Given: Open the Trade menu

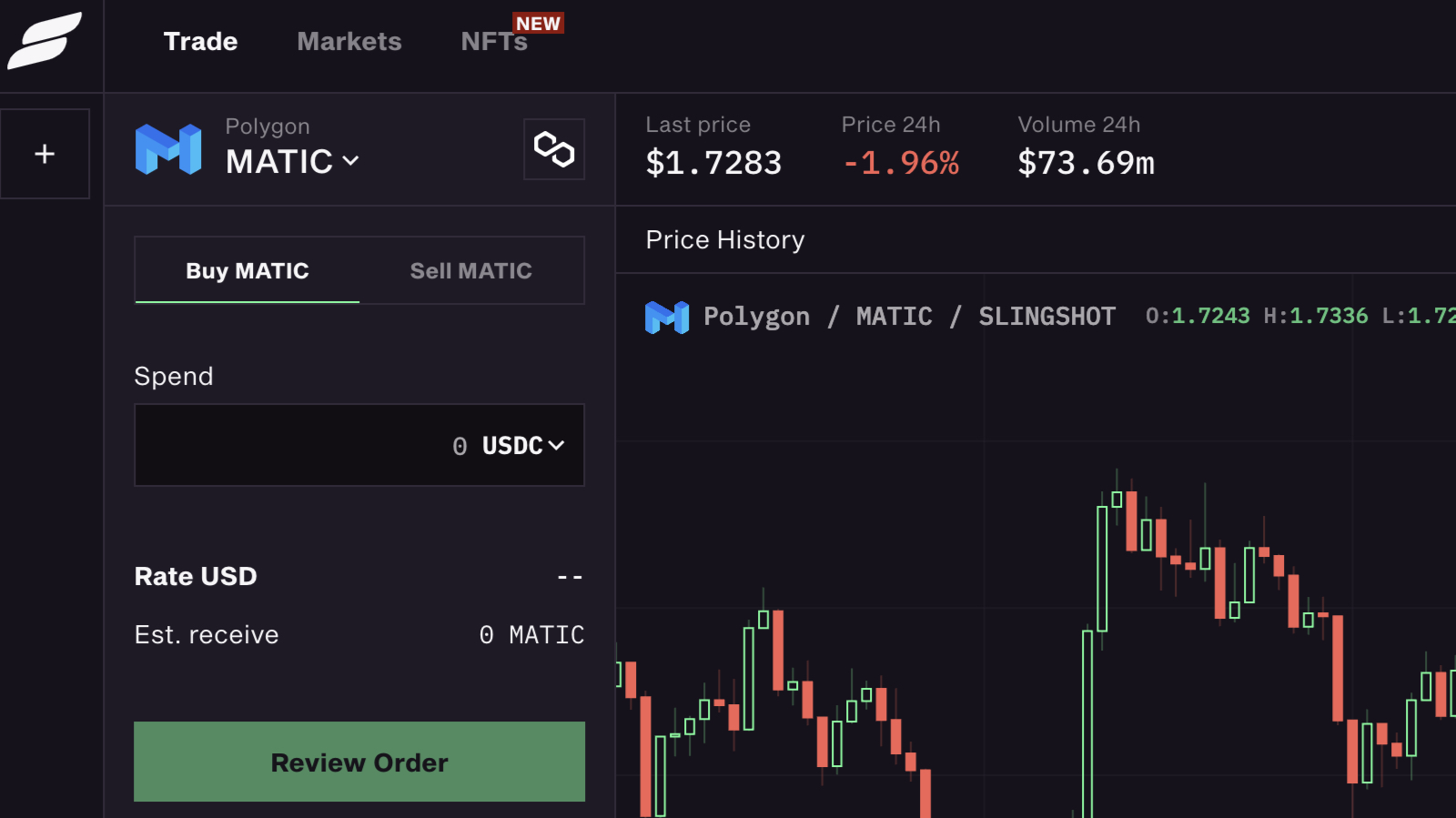Looking at the screenshot, I should (x=200, y=42).
